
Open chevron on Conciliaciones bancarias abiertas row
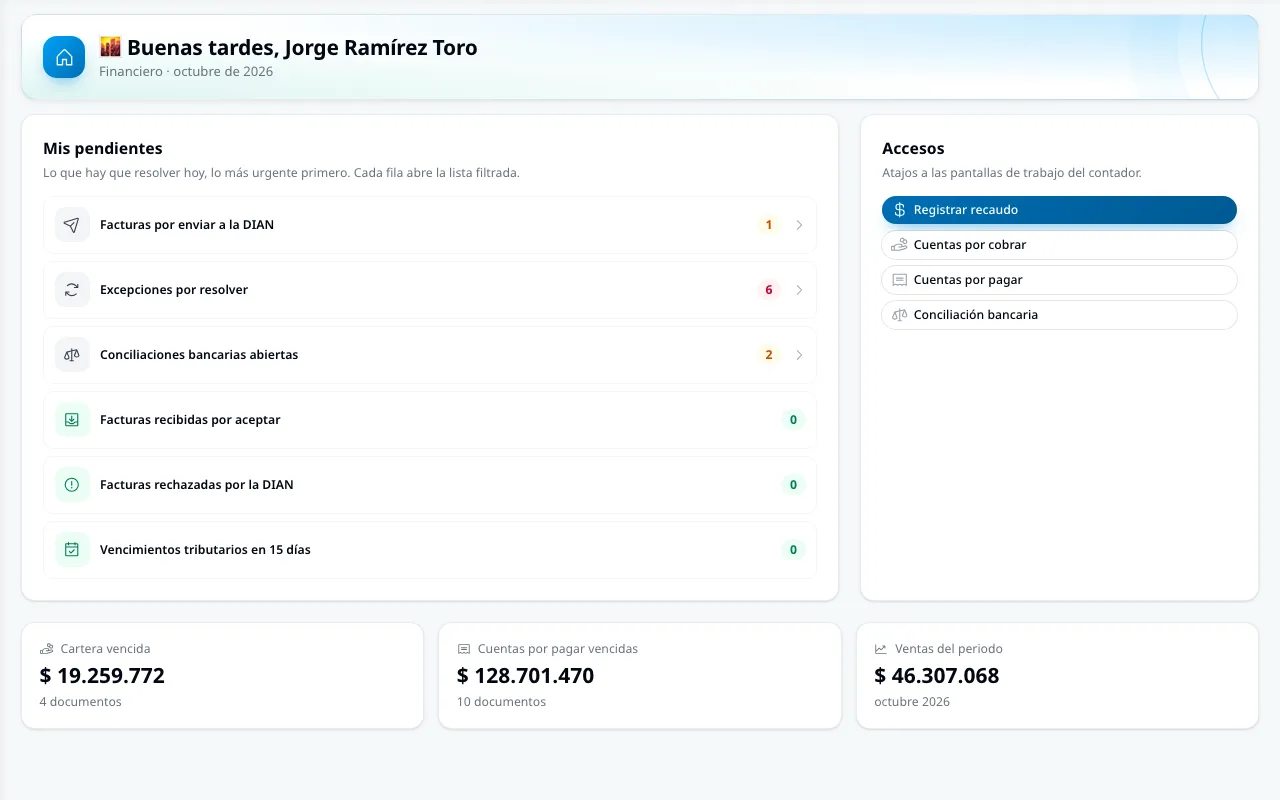pyautogui.click(x=799, y=355)
